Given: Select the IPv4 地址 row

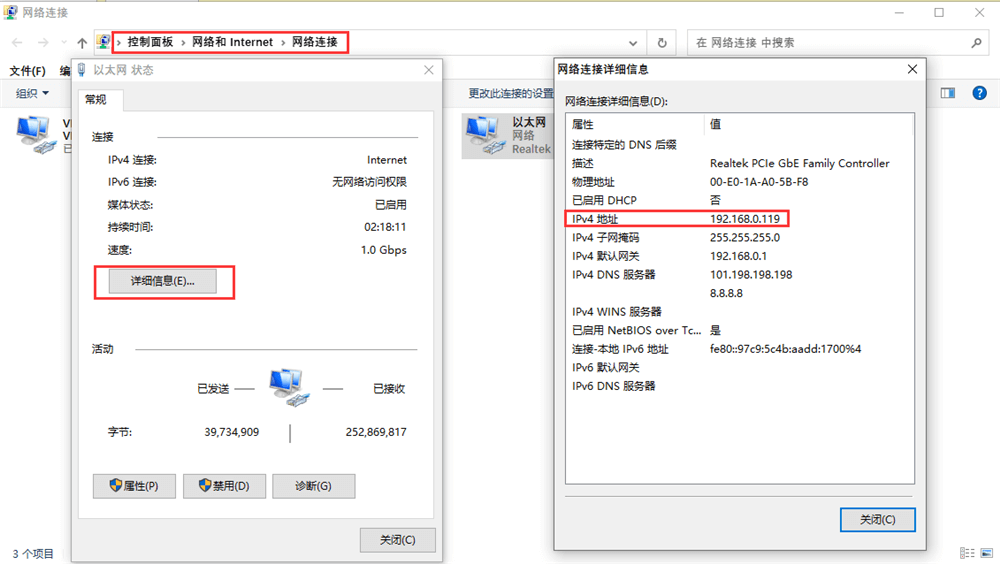Looking at the screenshot, I should [740, 219].
